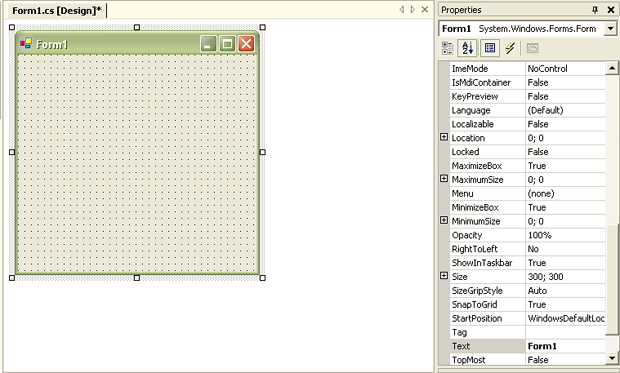Click the Form1 title bar icon
The image size is (620, 373).
(x=26, y=43)
